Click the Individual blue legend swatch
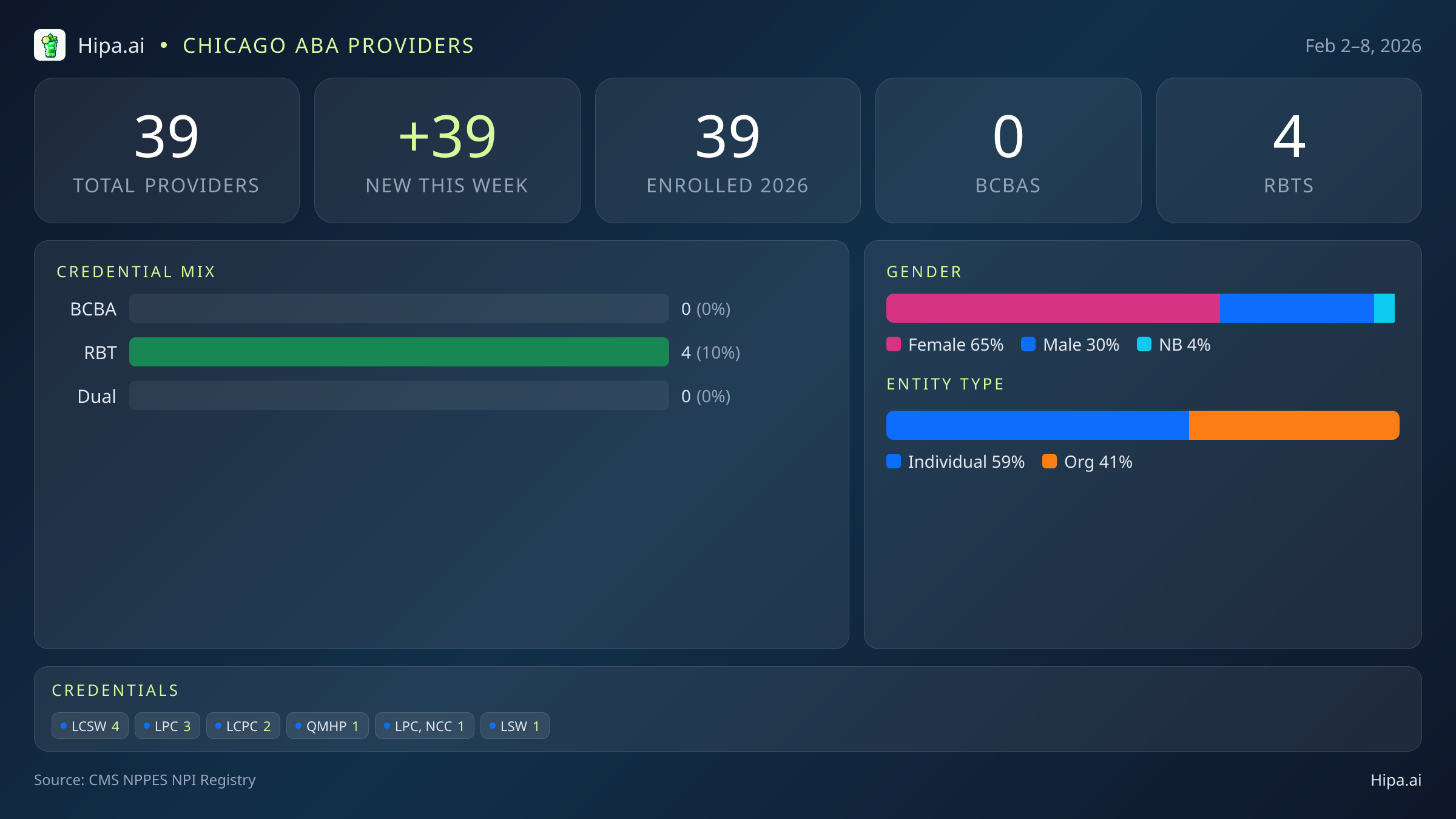Image resolution: width=1456 pixels, height=819 pixels. 894,462
